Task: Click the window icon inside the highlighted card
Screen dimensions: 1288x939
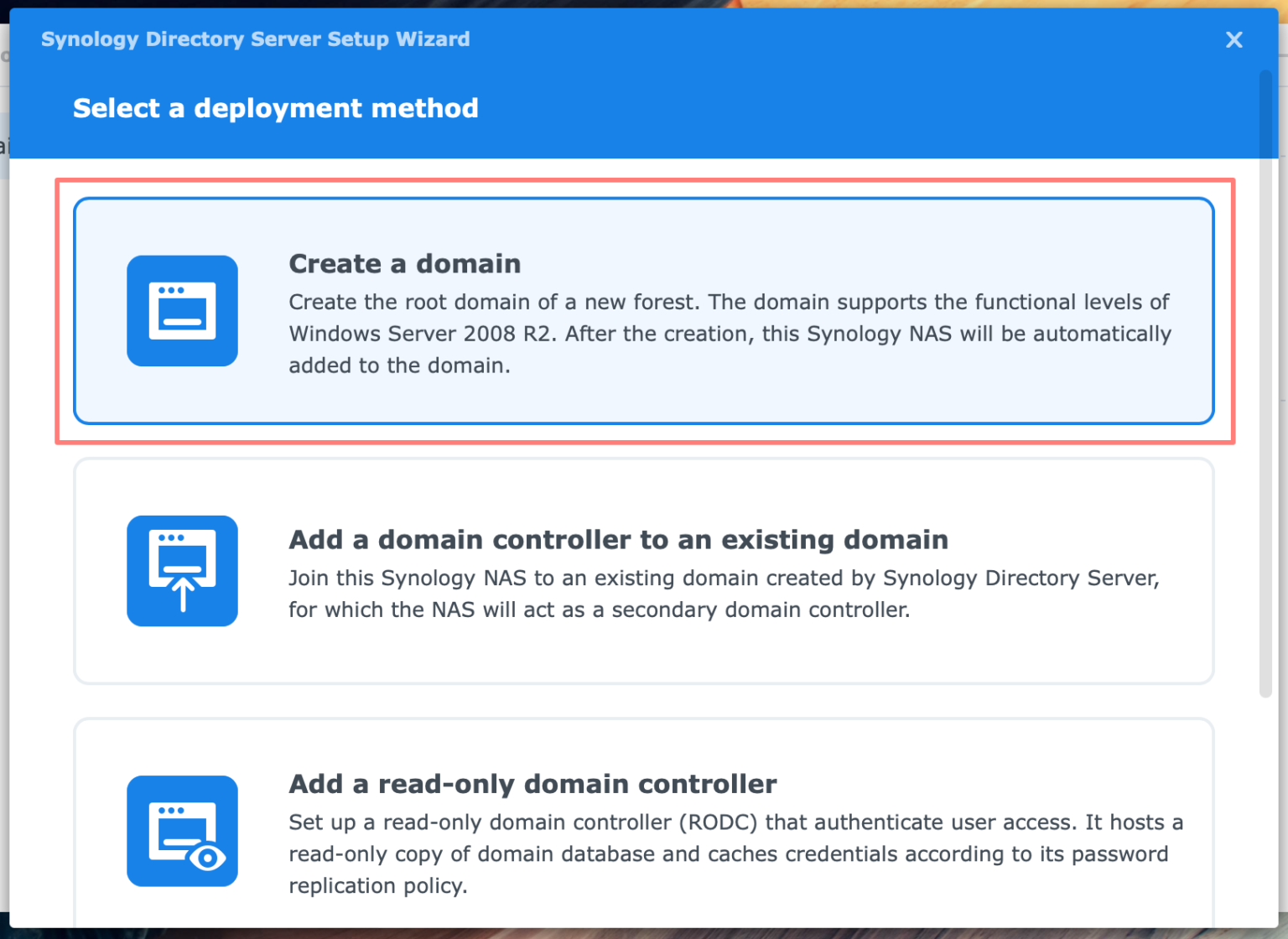Action: click(x=182, y=311)
